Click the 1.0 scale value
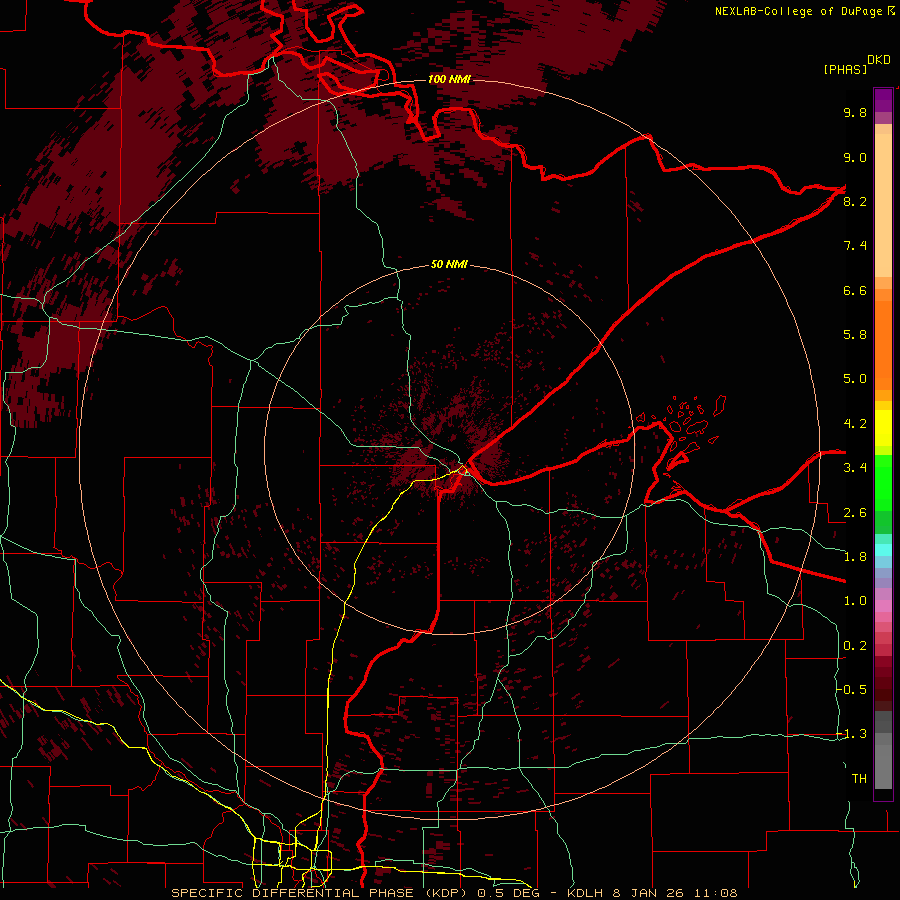900x900 pixels. click(x=855, y=601)
